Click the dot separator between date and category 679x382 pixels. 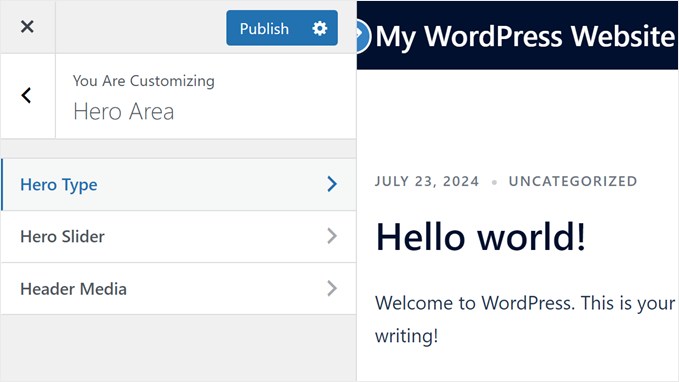(494, 182)
